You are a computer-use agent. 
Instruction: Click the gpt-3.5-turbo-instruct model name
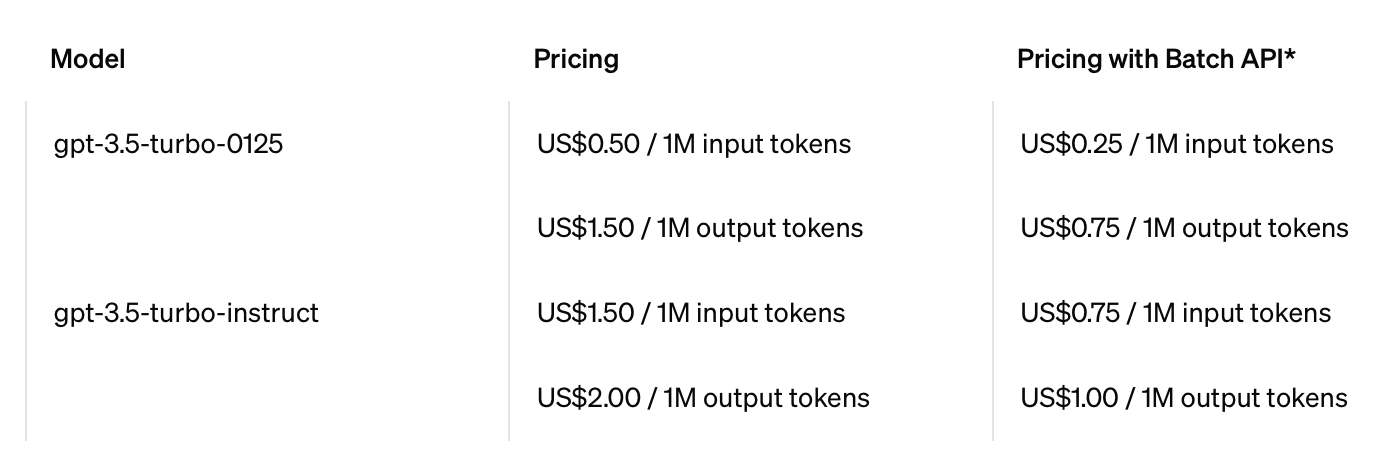point(186,313)
